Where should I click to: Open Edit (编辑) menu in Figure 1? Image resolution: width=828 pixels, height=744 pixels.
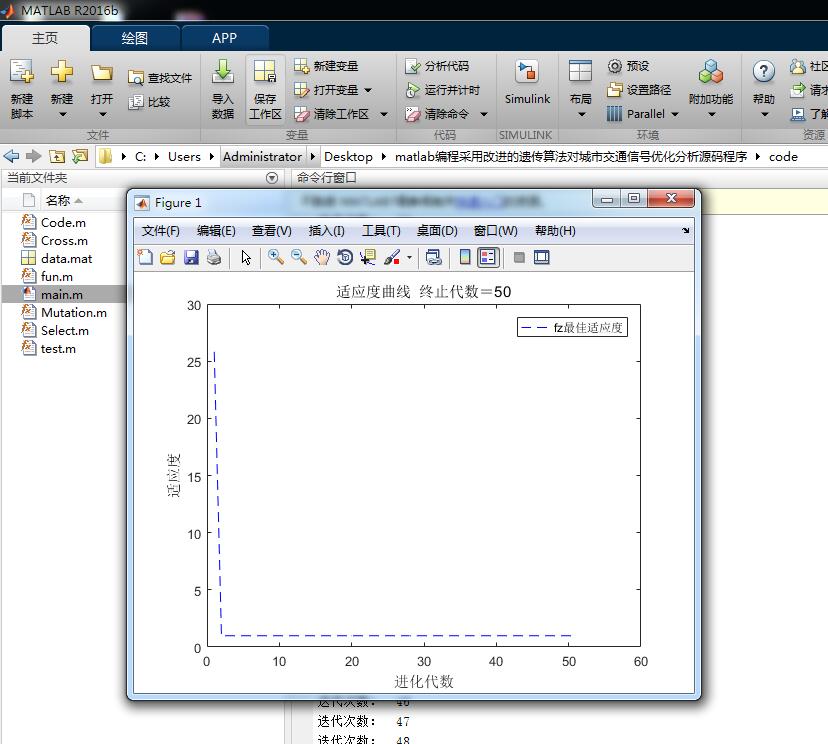pos(216,231)
